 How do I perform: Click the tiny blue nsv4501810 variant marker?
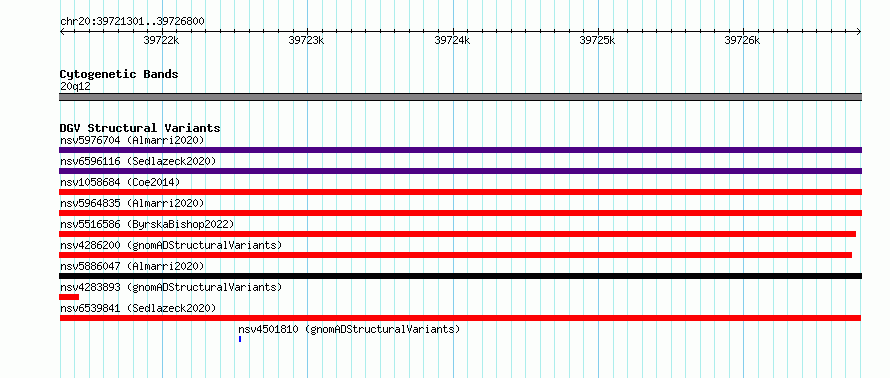240,339
